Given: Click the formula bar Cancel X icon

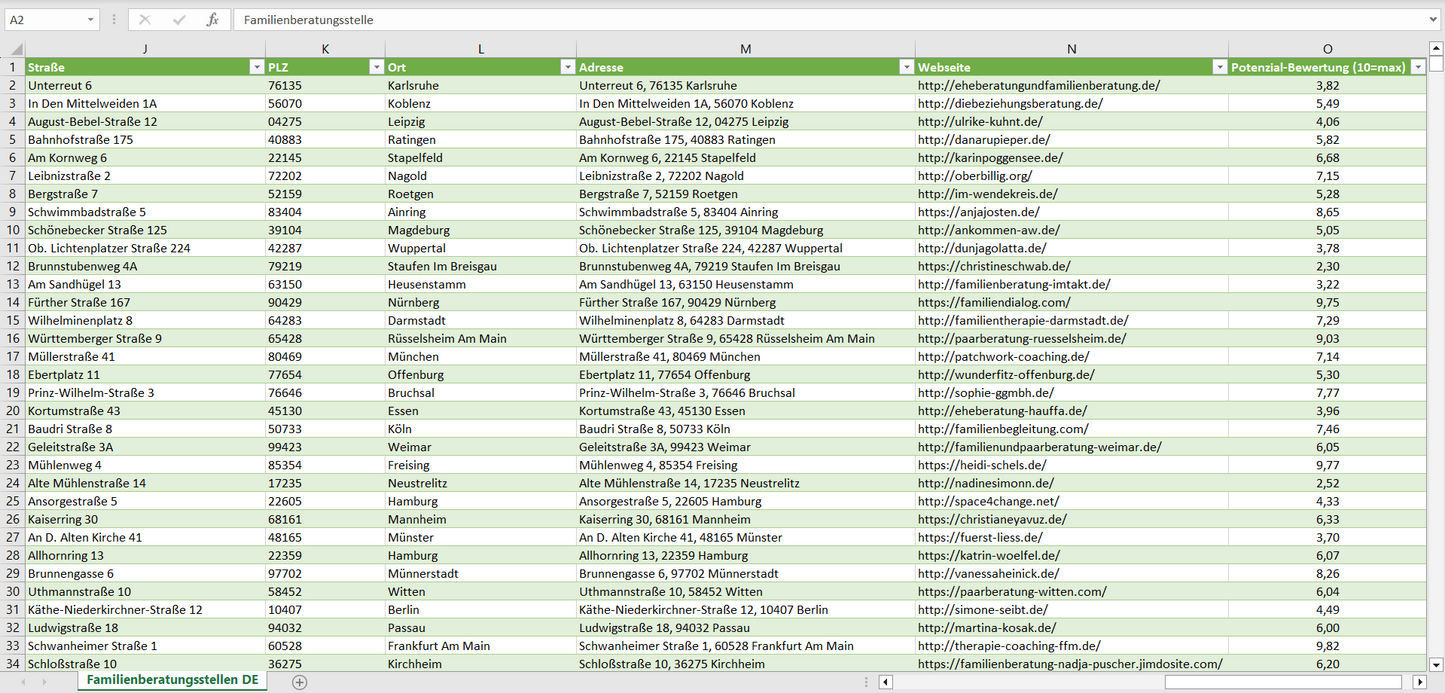Looking at the screenshot, I should pyautogui.click(x=145, y=20).
